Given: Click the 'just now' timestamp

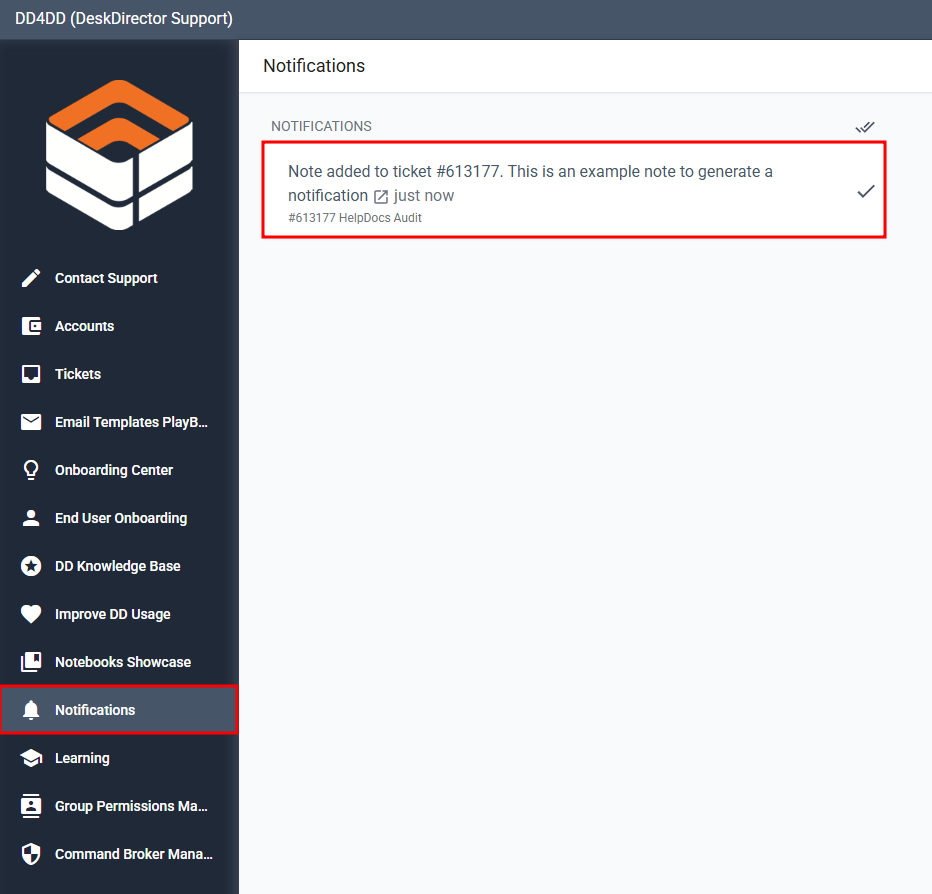Looking at the screenshot, I should (424, 196).
